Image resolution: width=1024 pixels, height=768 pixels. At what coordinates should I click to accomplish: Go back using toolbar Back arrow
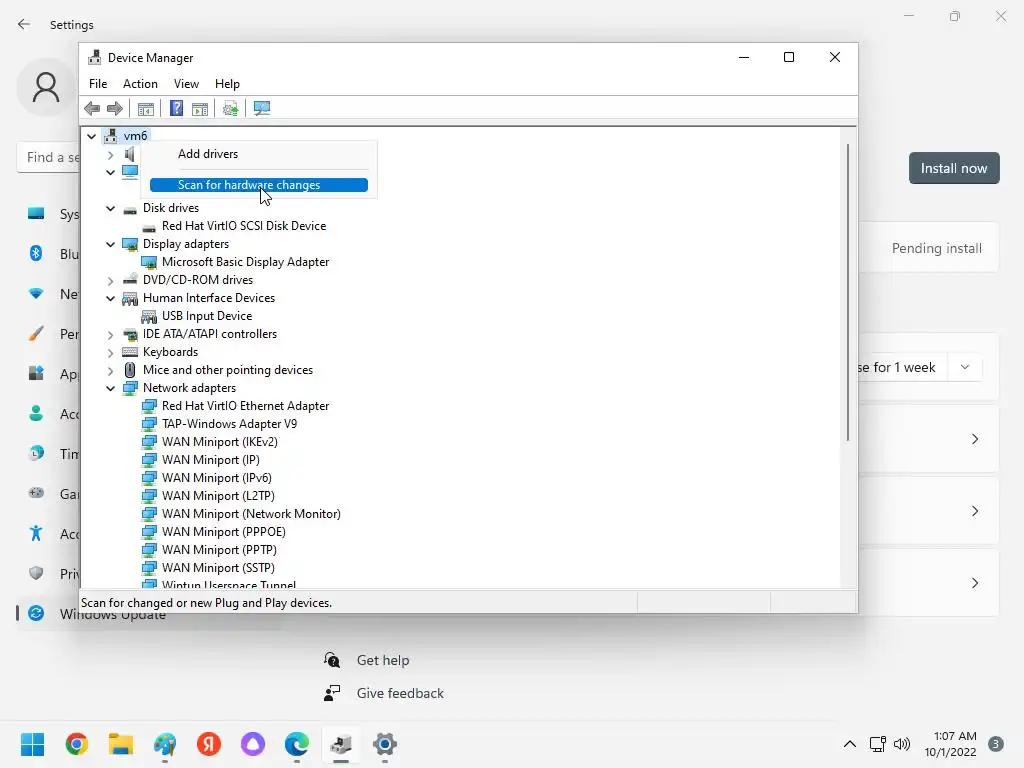pos(92,108)
